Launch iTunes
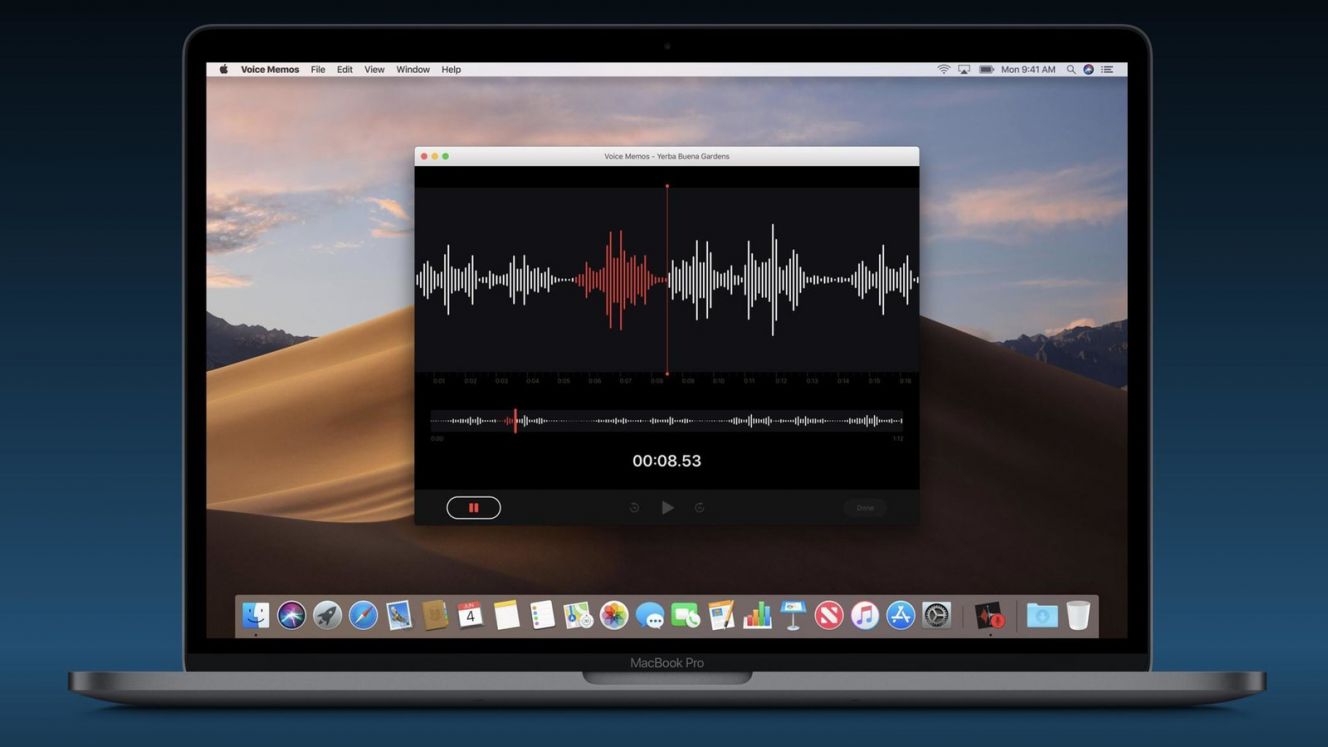Viewport: 1328px width, 747px height. click(865, 615)
